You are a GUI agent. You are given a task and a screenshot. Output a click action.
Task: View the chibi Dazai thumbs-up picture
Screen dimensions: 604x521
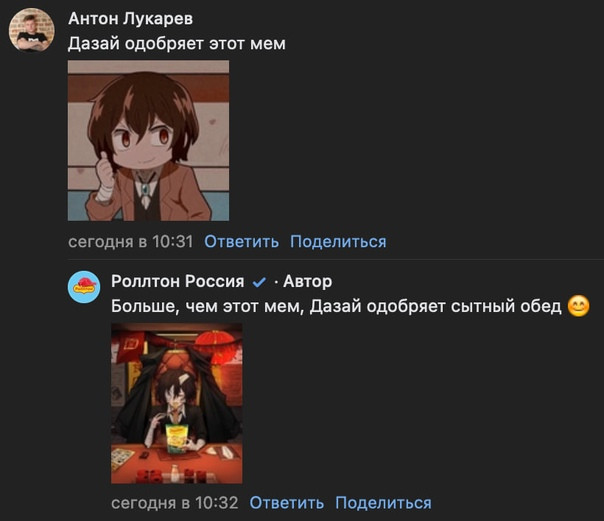pos(148,141)
